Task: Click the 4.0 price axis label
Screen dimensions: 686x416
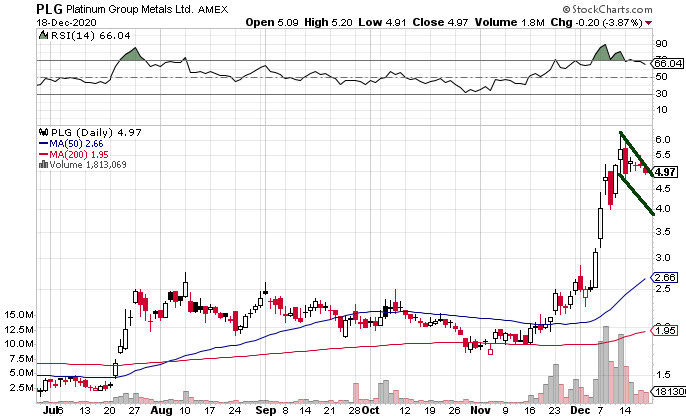Action: coord(663,208)
